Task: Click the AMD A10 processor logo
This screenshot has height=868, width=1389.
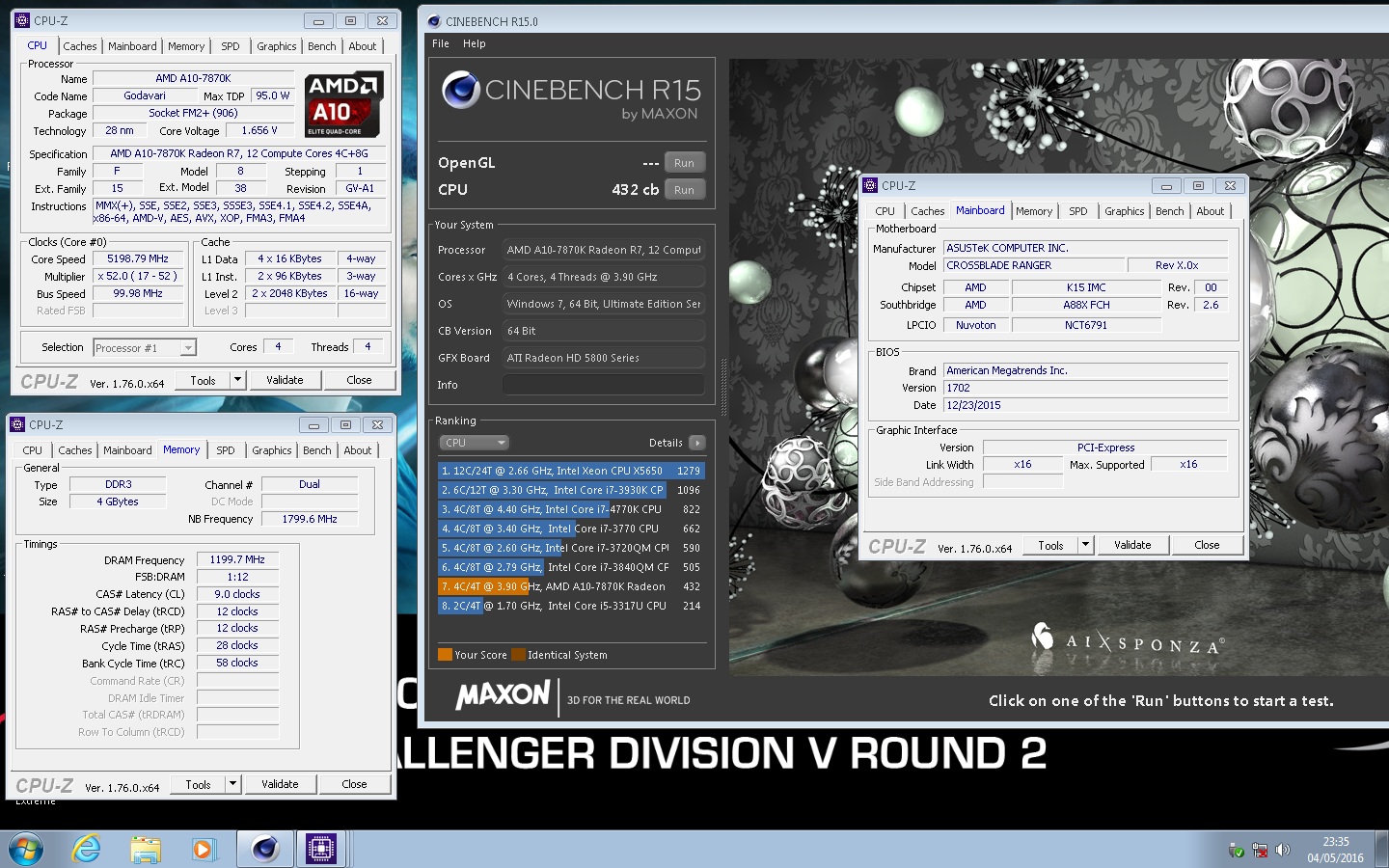Action: (x=344, y=104)
